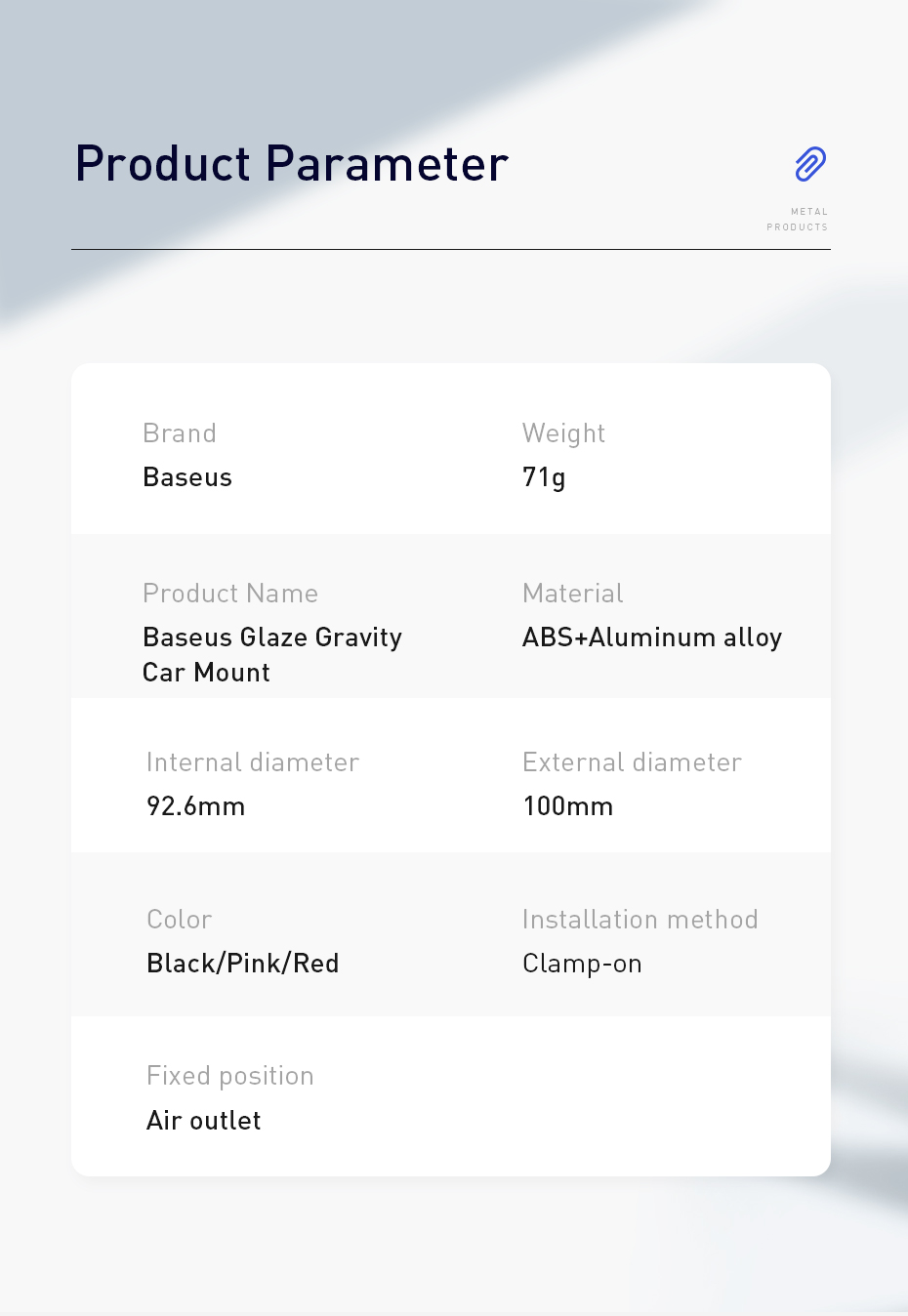The image size is (908, 1316).
Task: Select the 100mm value
Action: (x=568, y=806)
